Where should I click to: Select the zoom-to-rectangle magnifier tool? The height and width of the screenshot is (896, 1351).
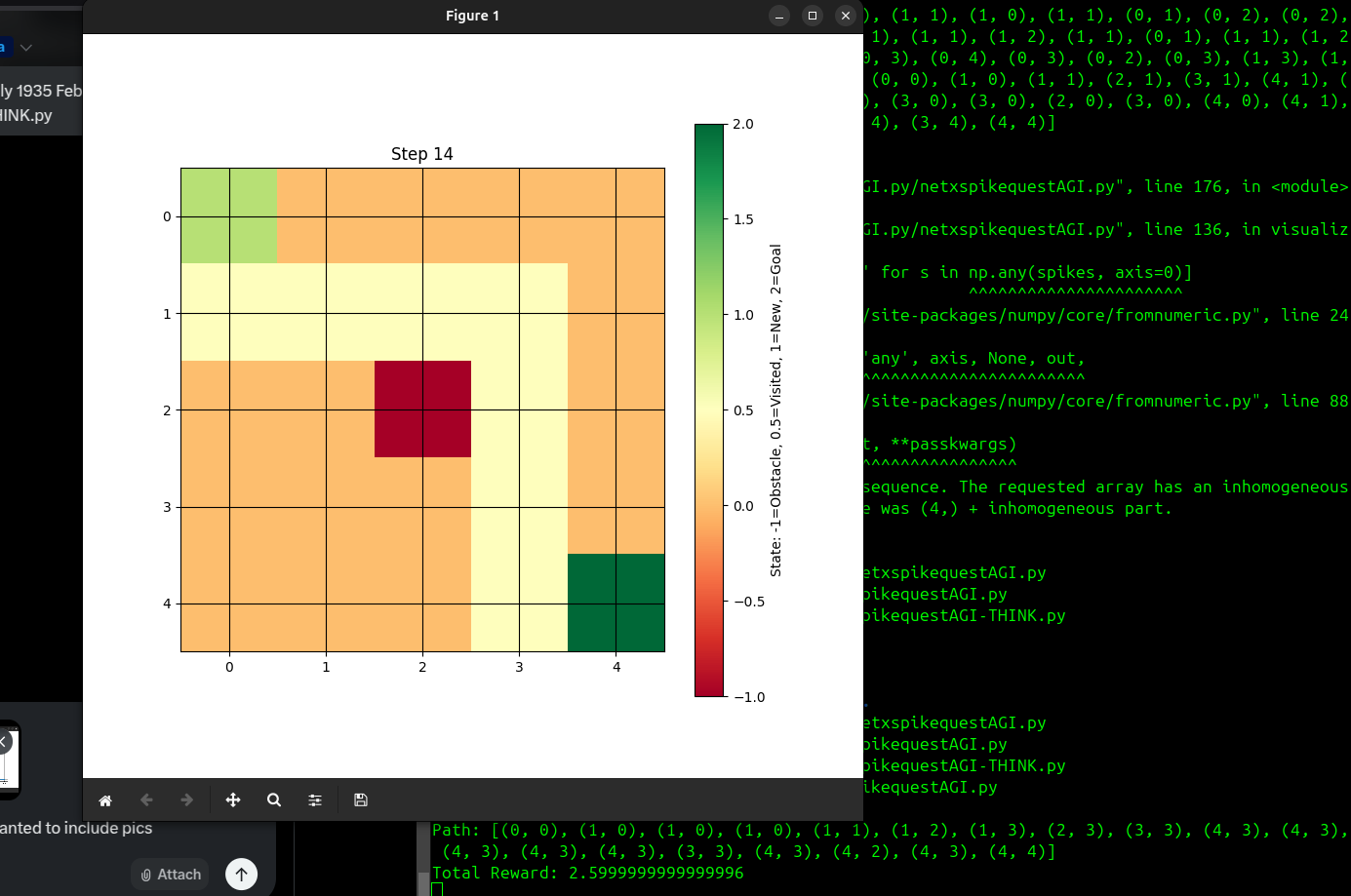(x=274, y=799)
